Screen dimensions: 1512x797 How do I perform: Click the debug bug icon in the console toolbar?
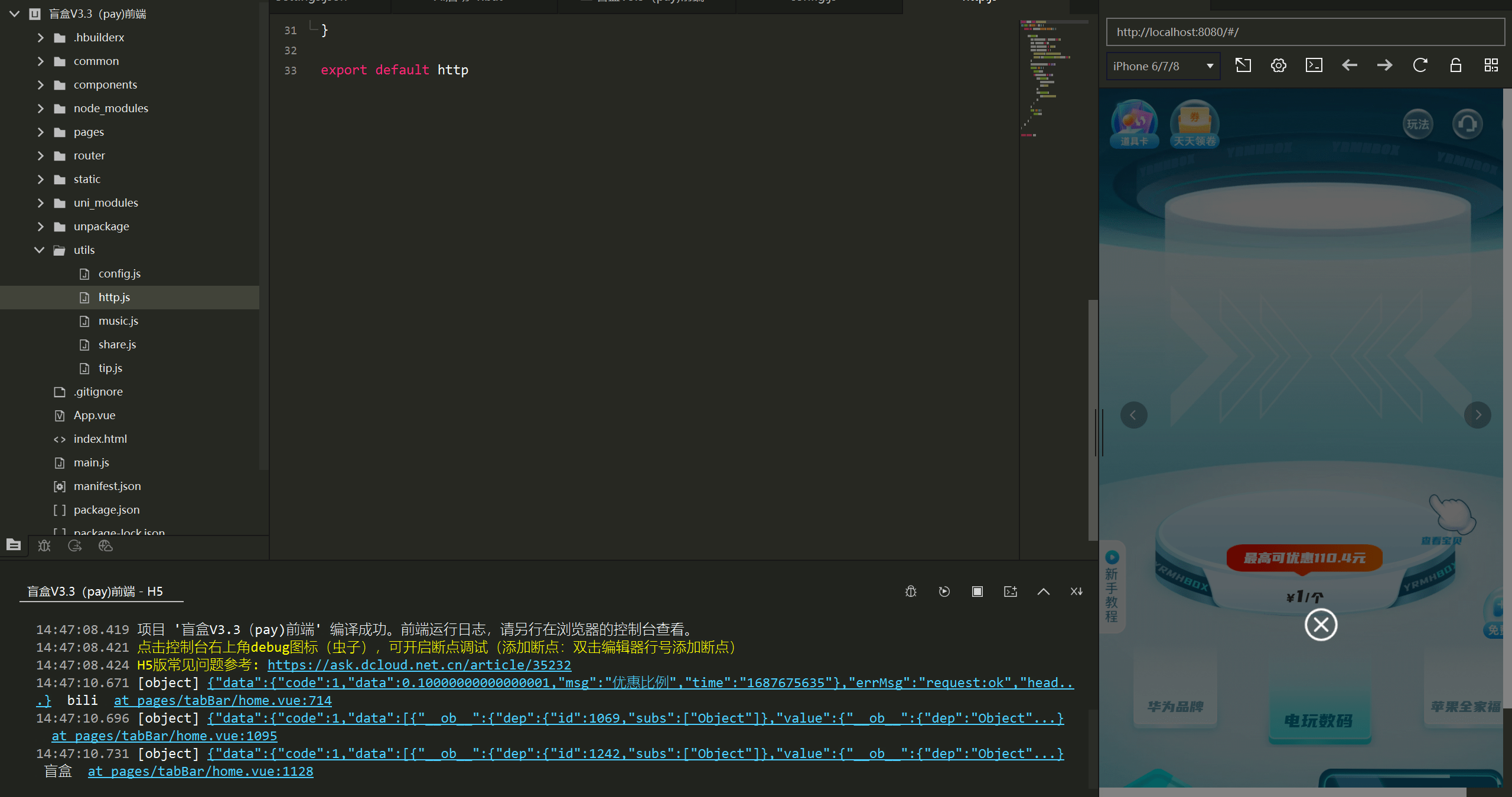pos(911,592)
